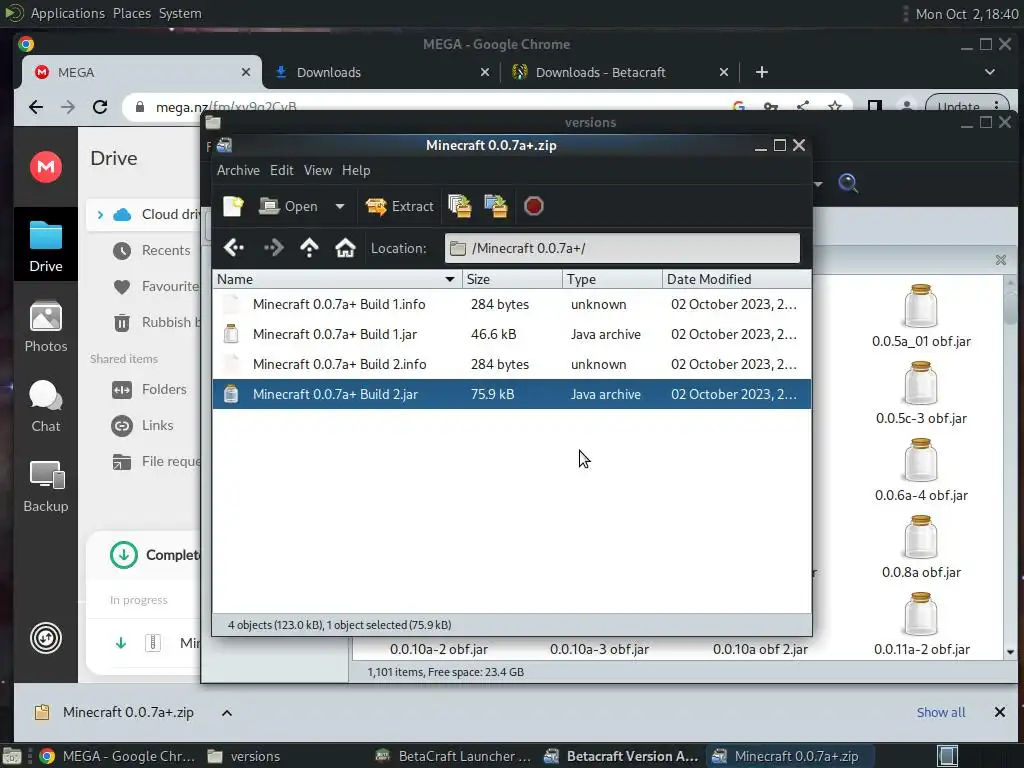Click the Chrome tab search chevron
1024x768 pixels.
[x=990, y=72]
